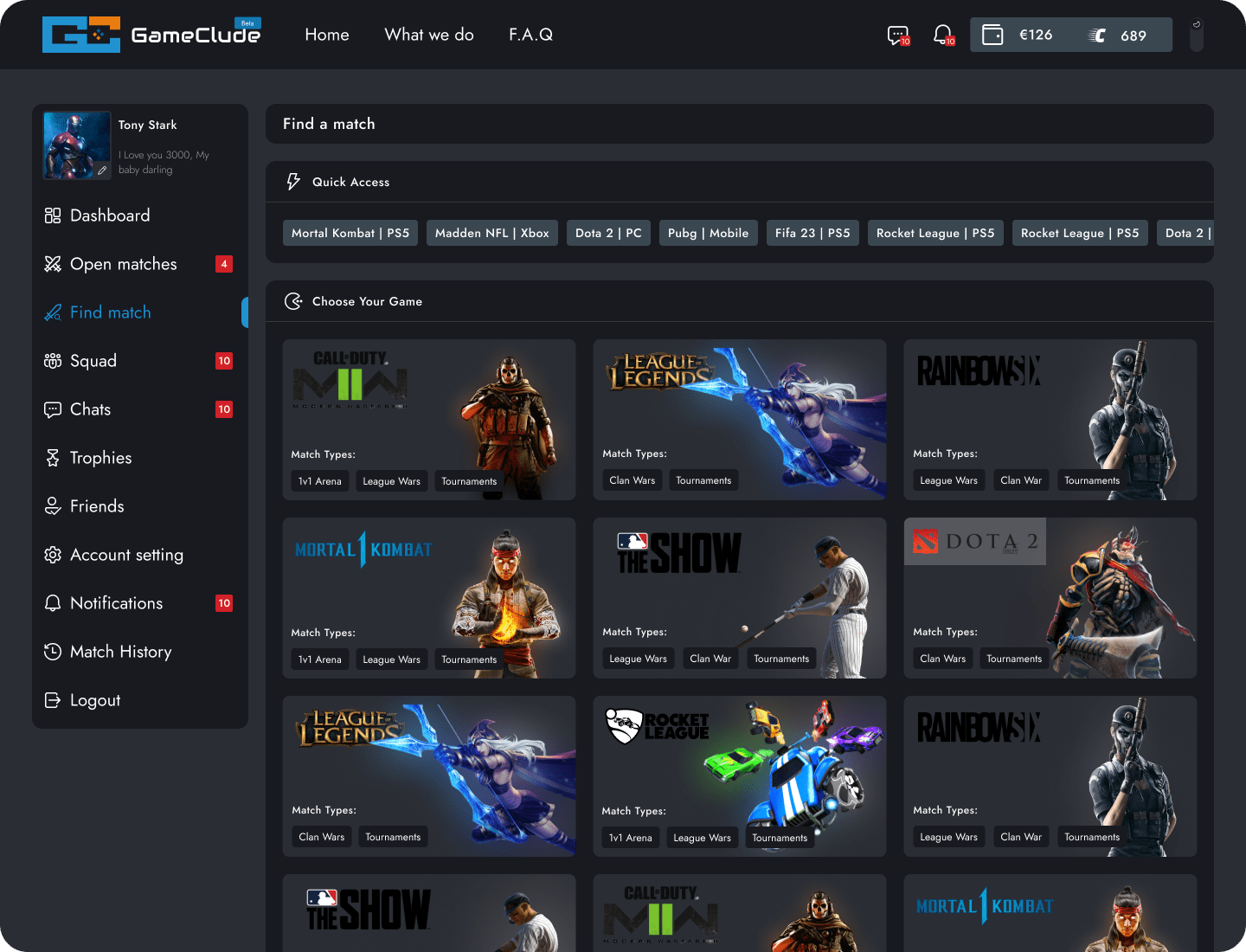Screen dimensions: 1246x952
Task: Select League Wars on top Call of Duty card
Action: click(392, 481)
